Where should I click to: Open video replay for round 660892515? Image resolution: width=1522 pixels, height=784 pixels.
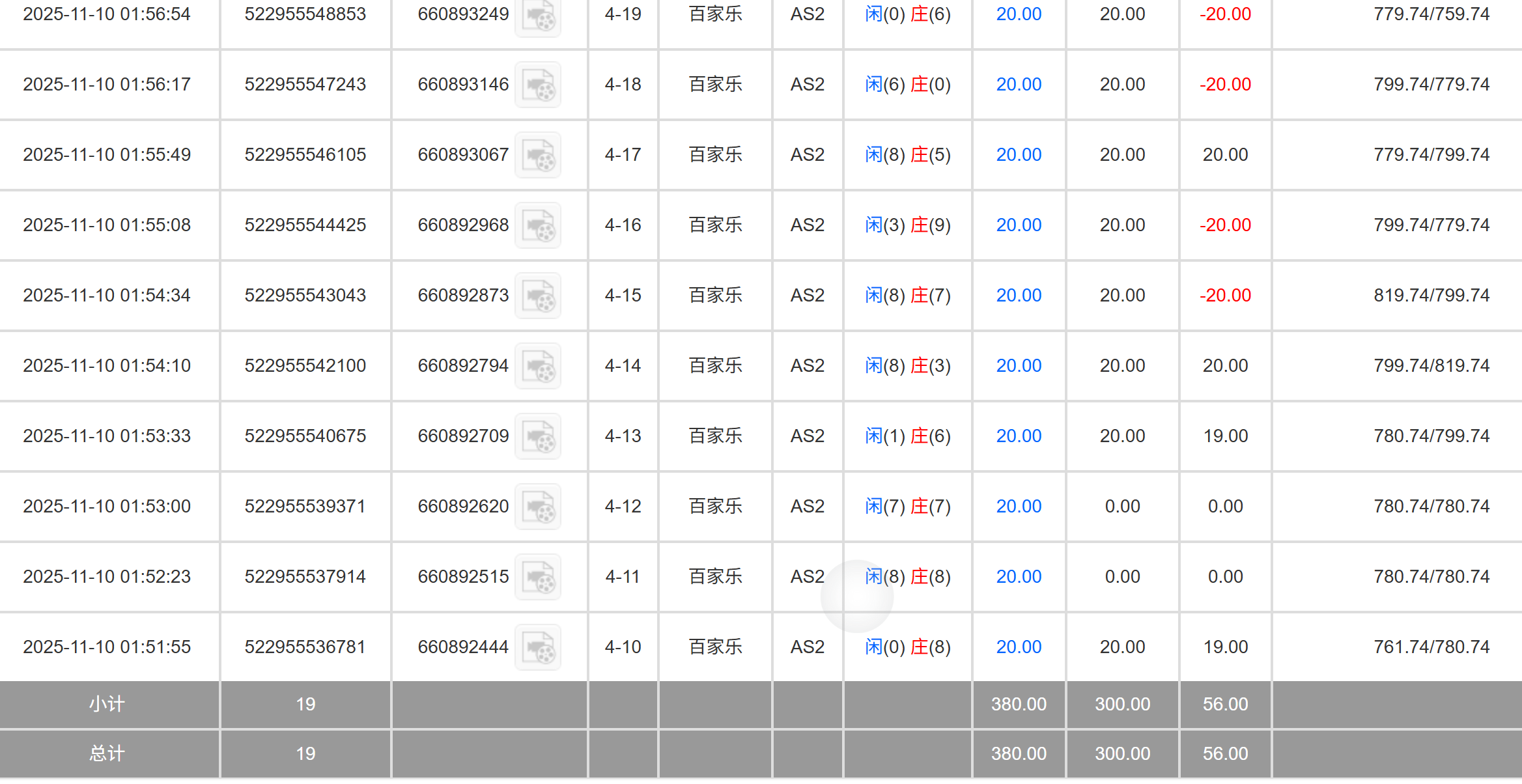click(538, 577)
